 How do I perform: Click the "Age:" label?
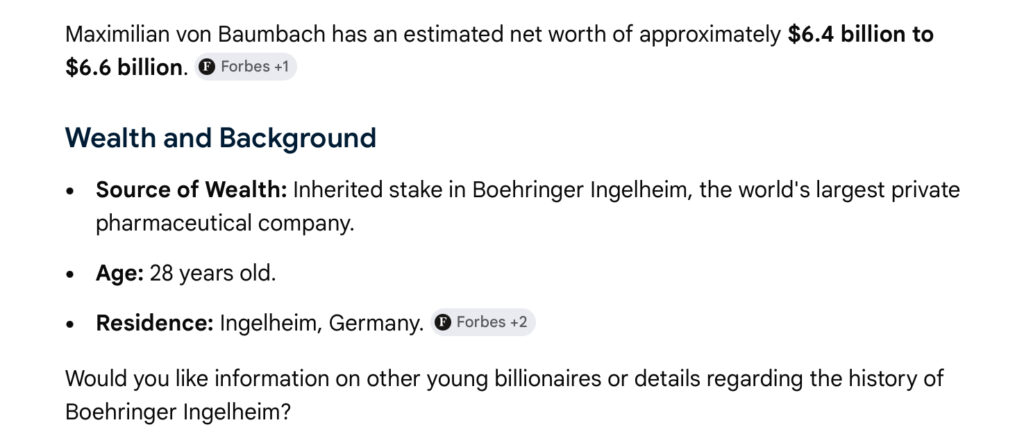(x=120, y=273)
